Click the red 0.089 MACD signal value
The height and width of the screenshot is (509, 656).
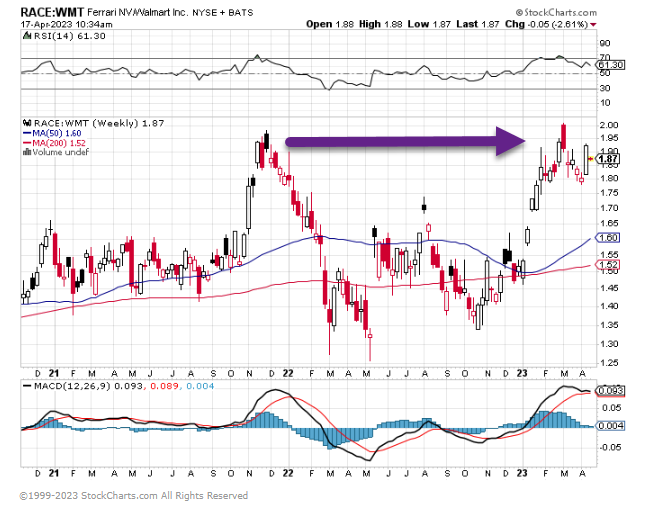click(x=164, y=386)
